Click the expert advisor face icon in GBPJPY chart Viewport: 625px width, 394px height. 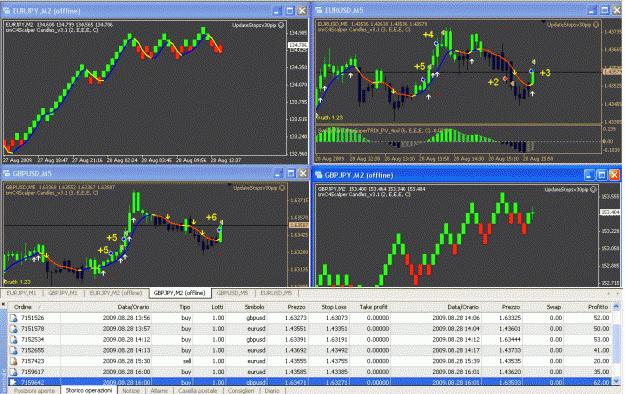tap(594, 189)
